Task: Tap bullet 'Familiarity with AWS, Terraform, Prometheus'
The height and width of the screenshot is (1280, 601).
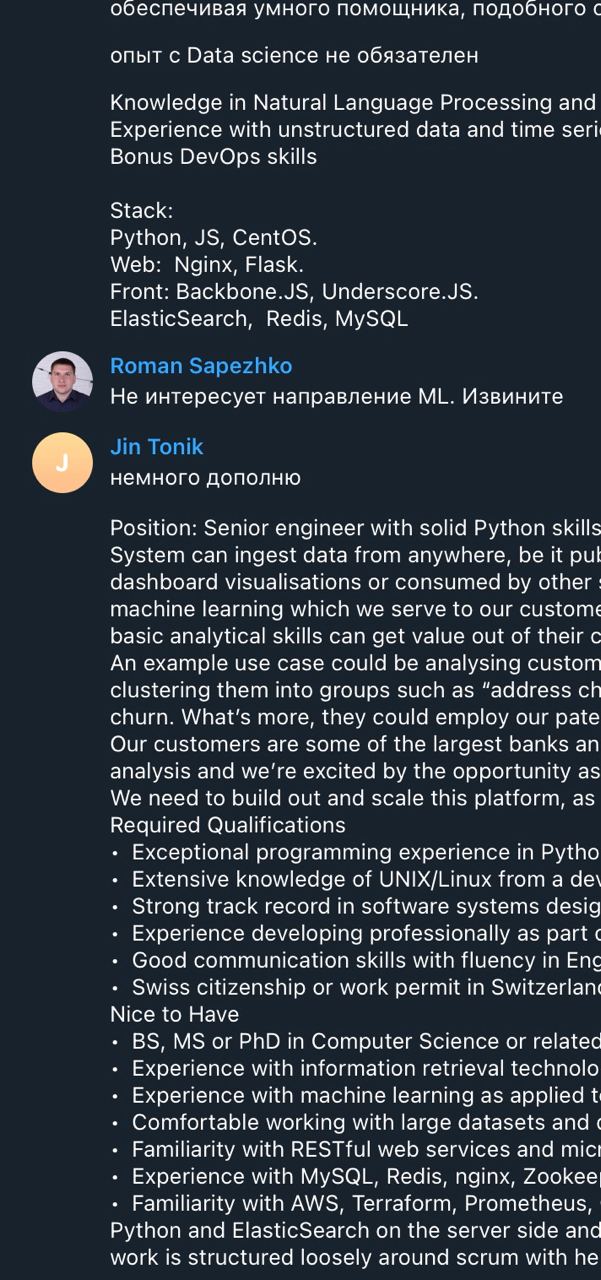Action: (355, 1203)
